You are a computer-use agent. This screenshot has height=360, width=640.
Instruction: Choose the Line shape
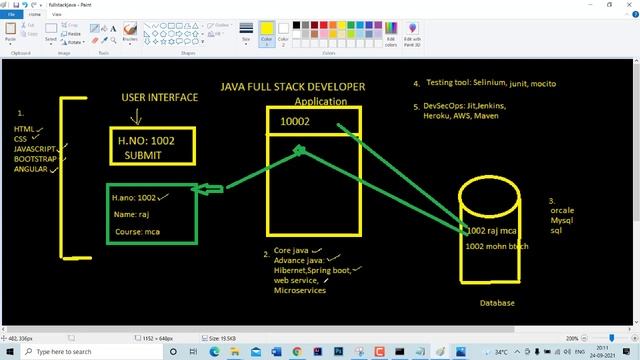(147, 26)
